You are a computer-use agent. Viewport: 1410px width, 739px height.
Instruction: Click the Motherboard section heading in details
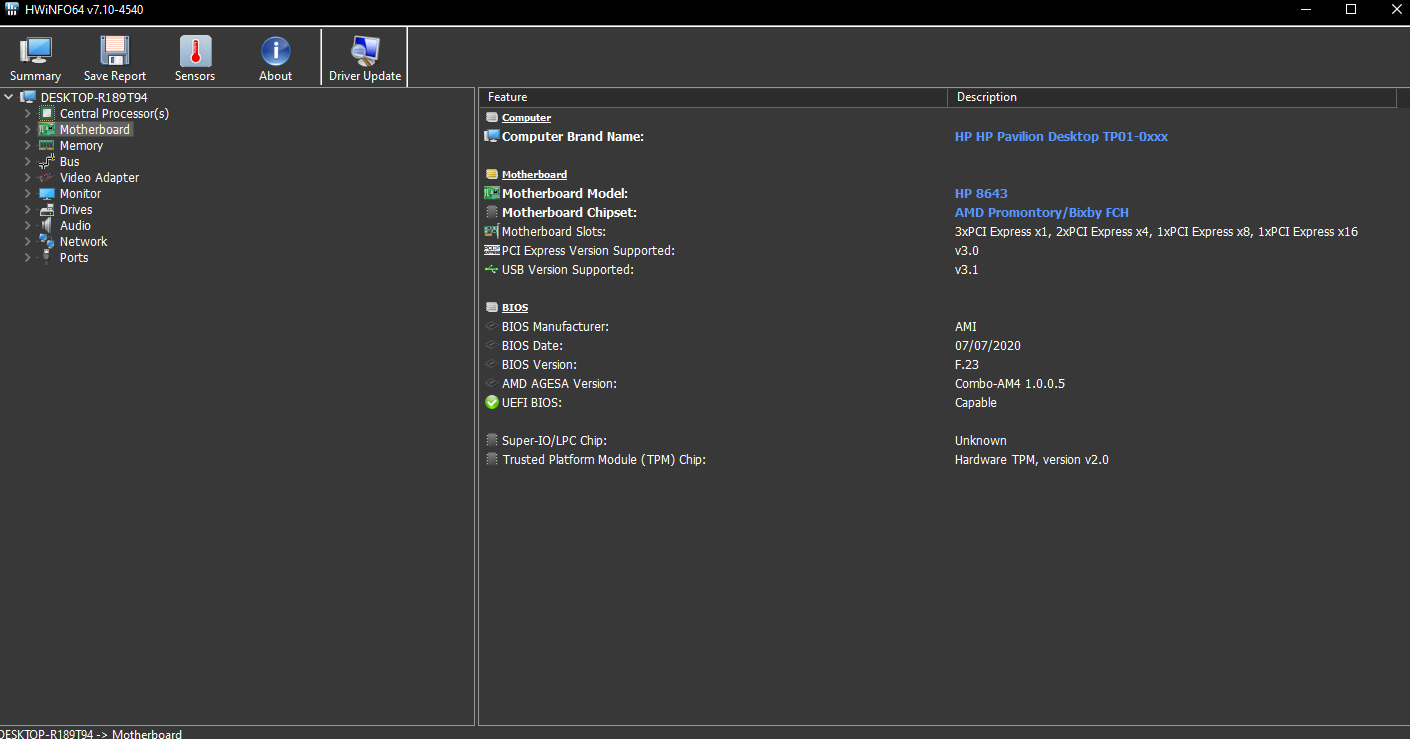coord(534,174)
